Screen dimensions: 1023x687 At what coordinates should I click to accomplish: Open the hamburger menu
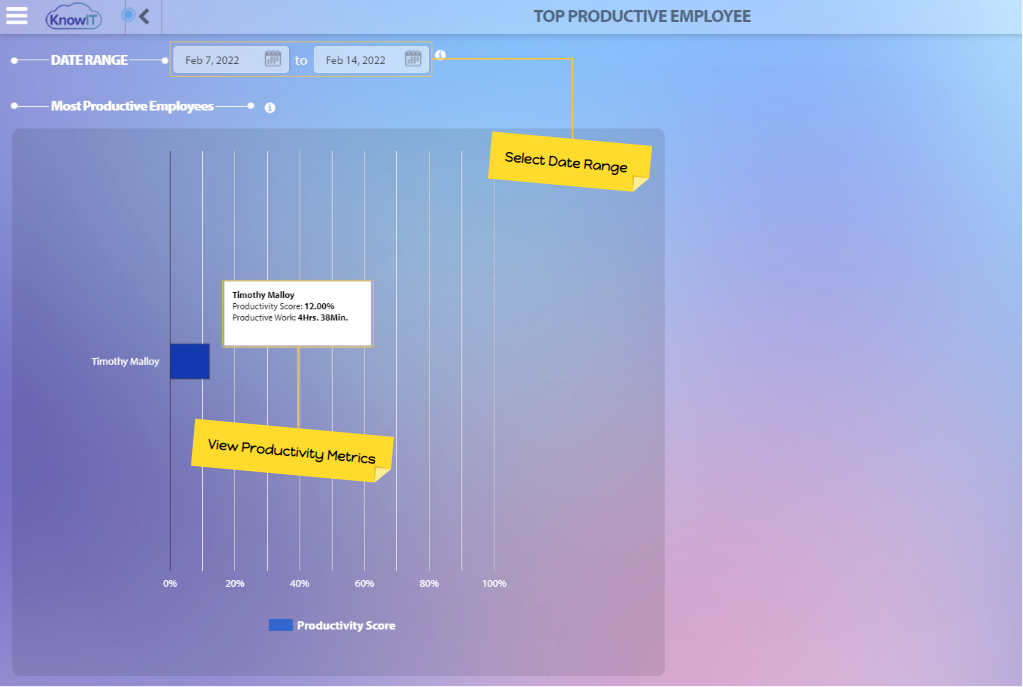click(x=17, y=16)
